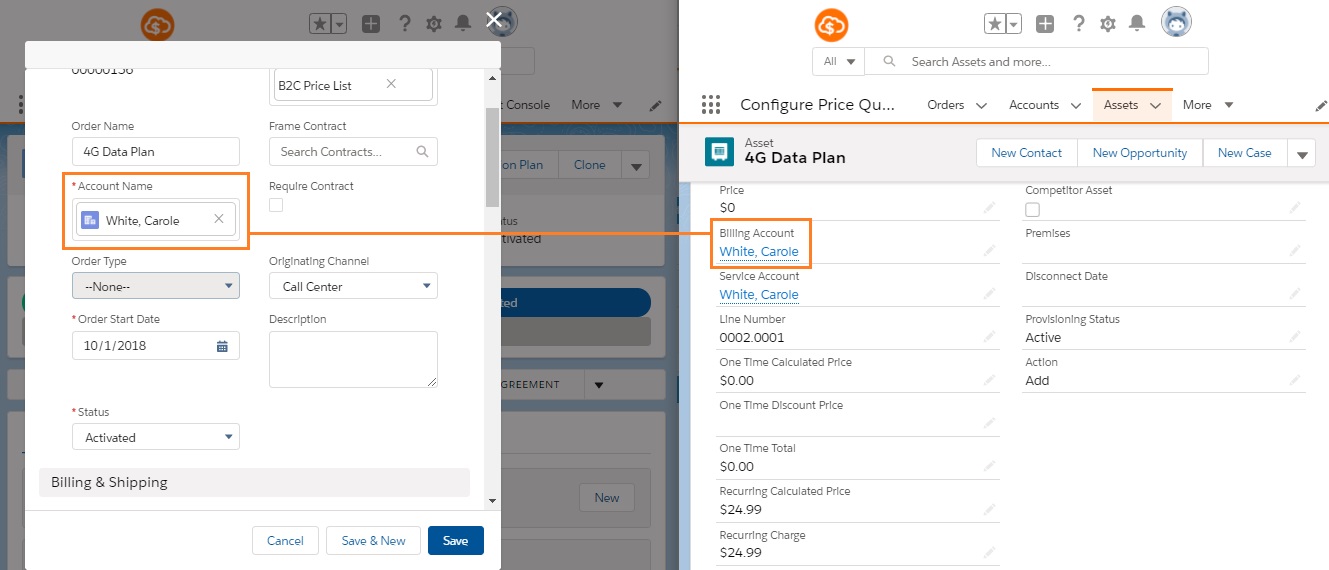Check the Competitor Asset checkbox

click(1033, 209)
